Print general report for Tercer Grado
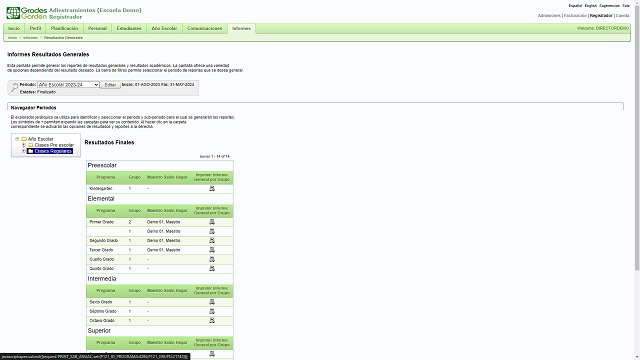Viewport: 640px width, 360px height. point(212,250)
